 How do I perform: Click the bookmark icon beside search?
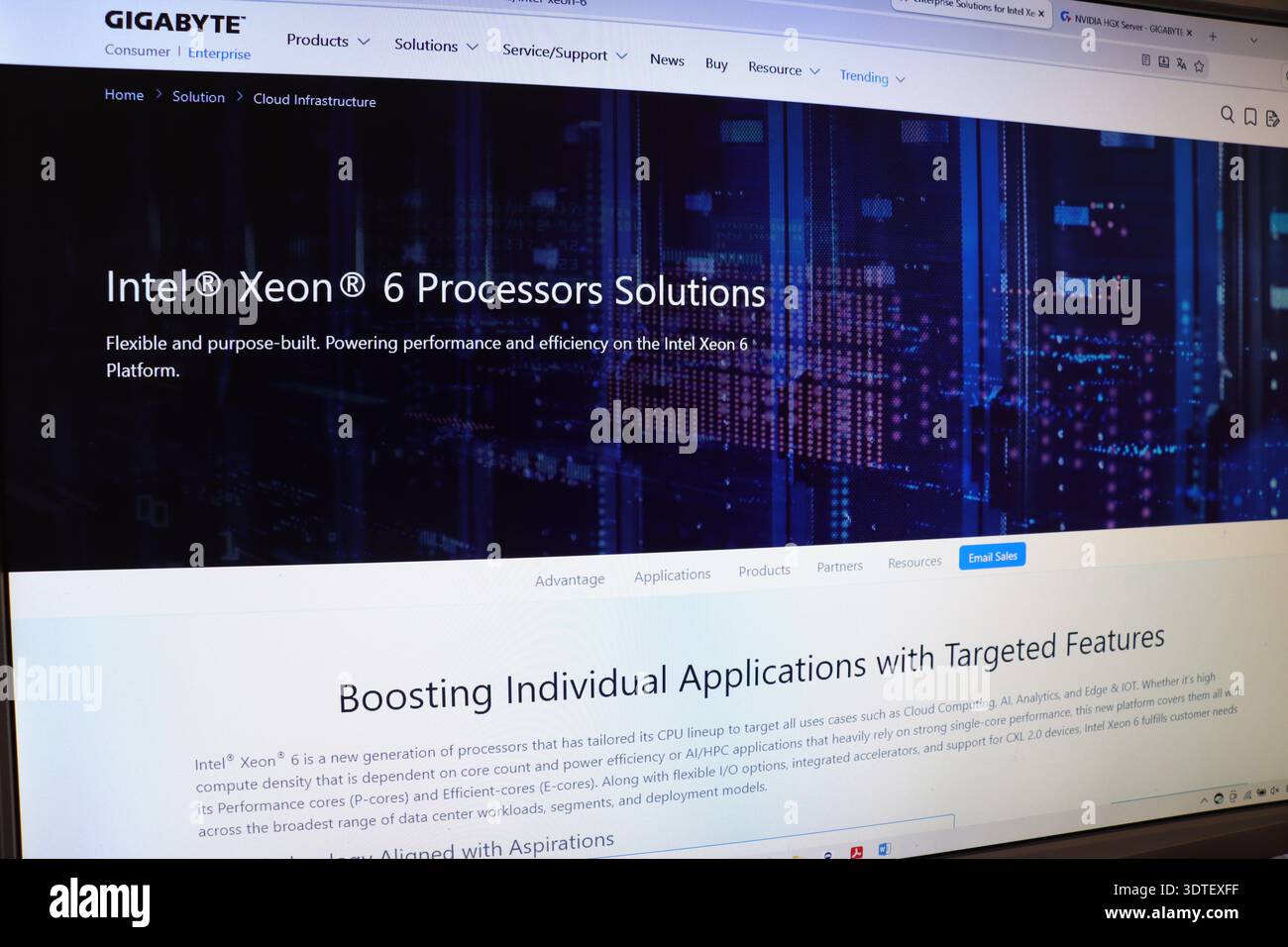(1250, 117)
